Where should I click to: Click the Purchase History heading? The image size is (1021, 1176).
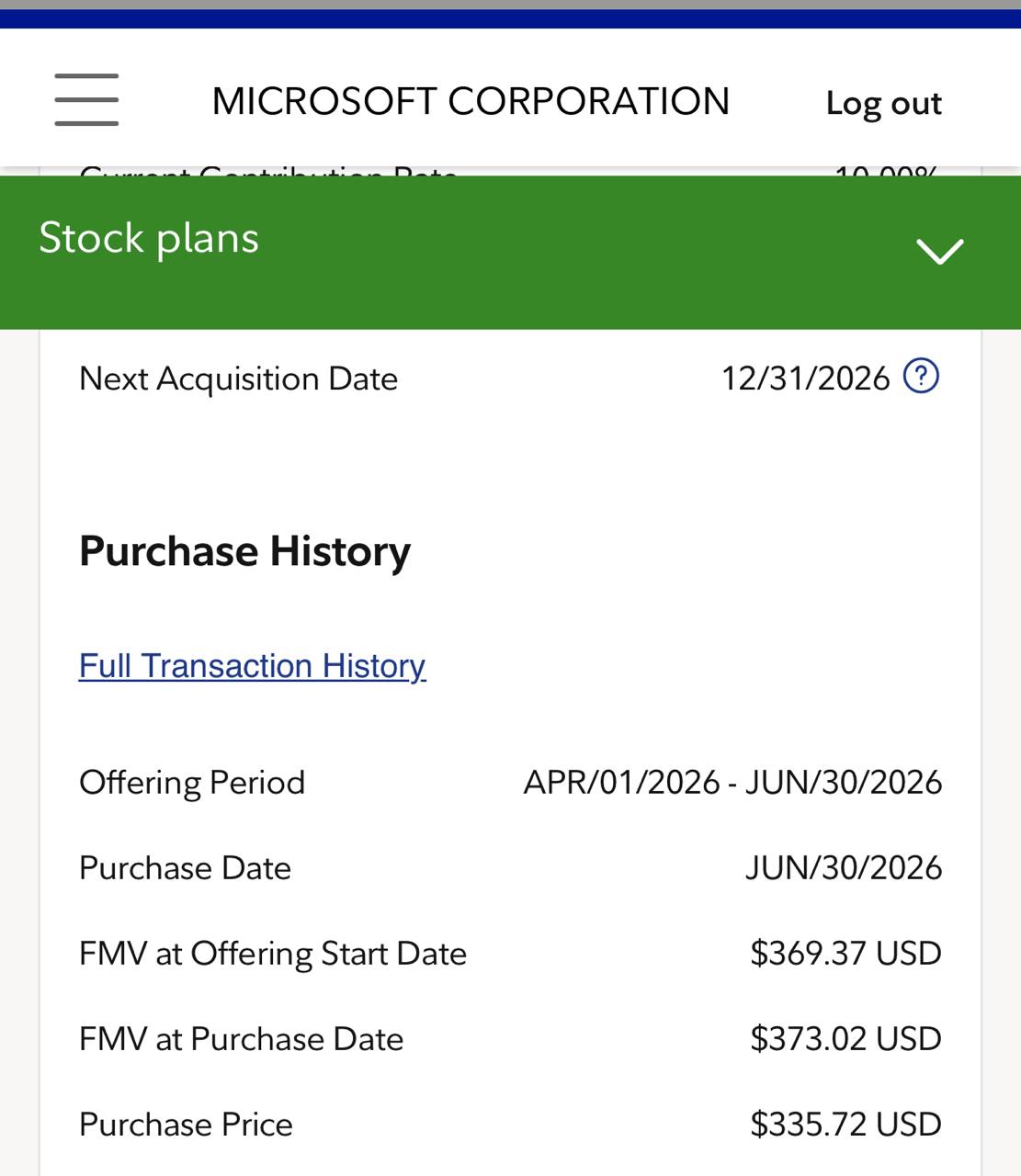[244, 552]
